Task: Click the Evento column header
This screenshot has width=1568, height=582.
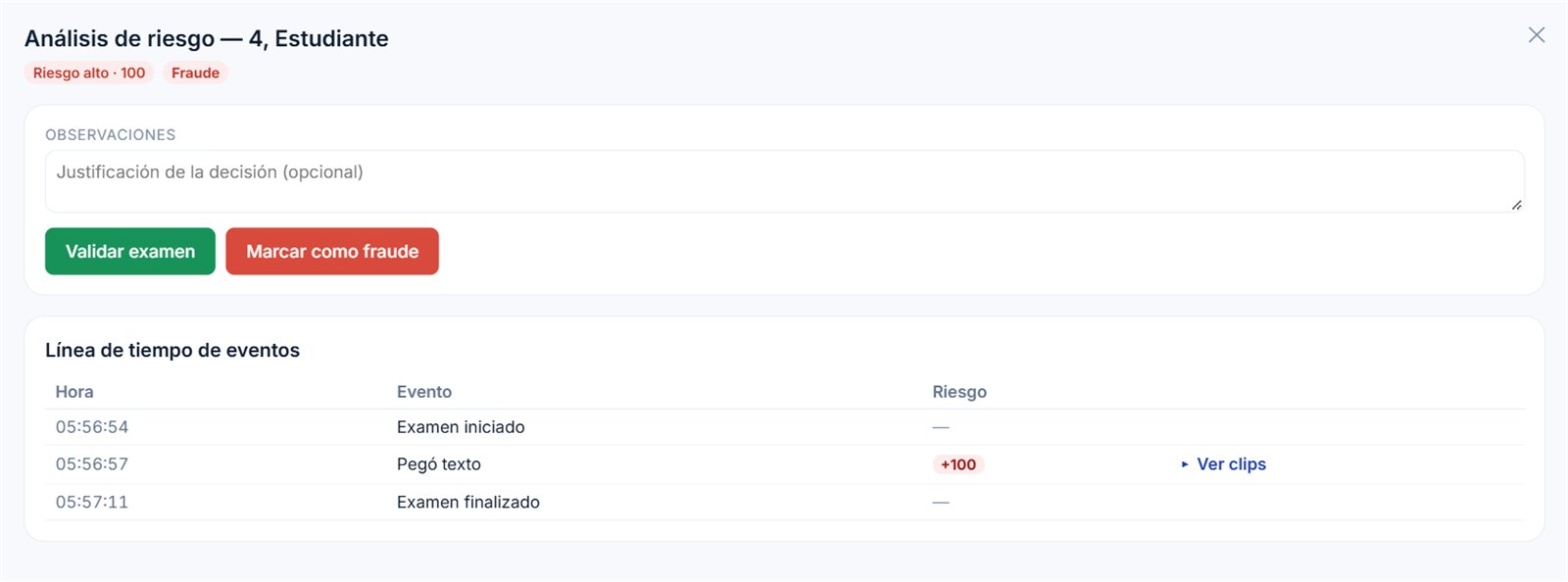Action: pyautogui.click(x=424, y=392)
